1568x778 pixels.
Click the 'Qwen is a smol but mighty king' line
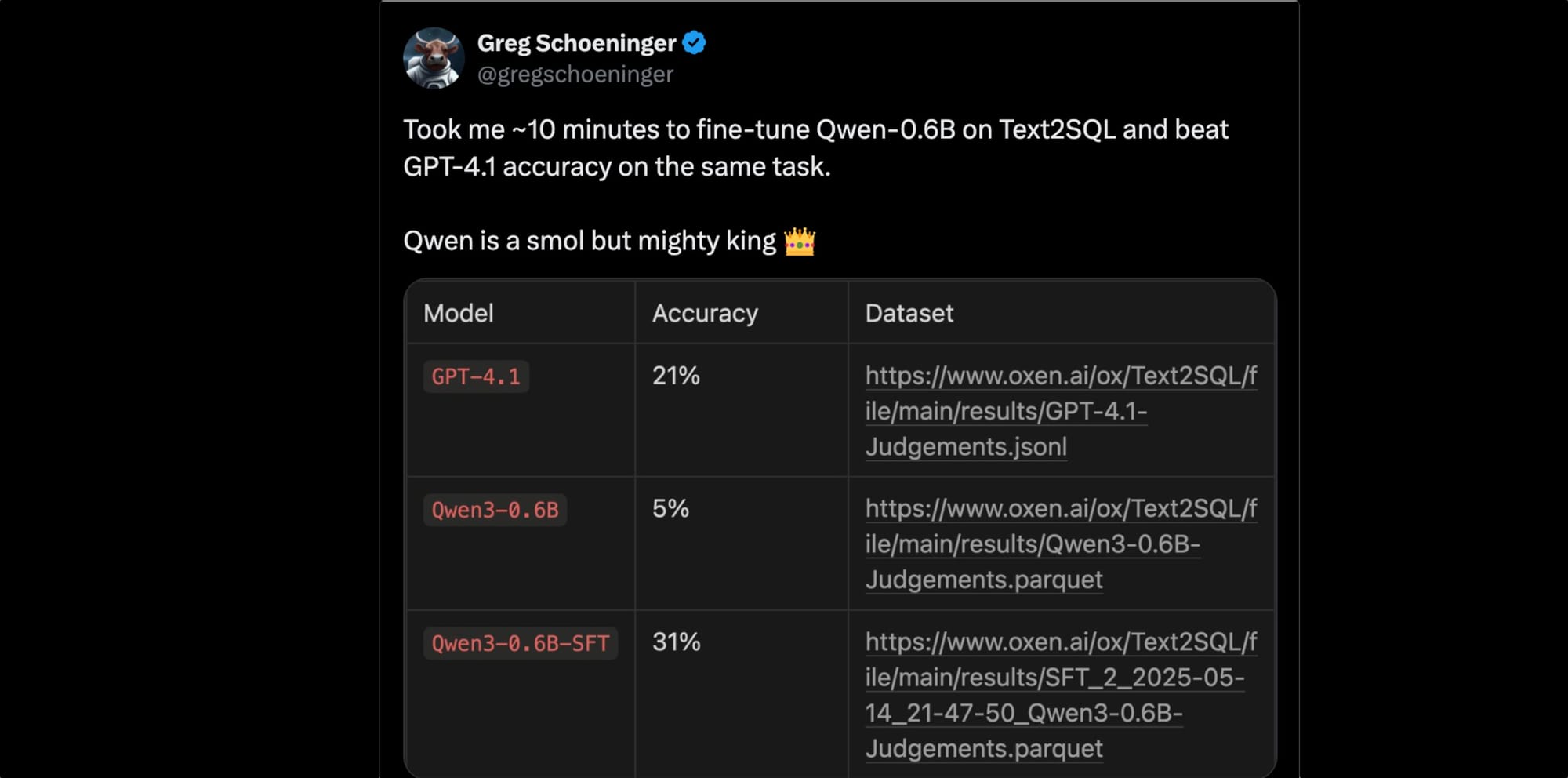(590, 241)
